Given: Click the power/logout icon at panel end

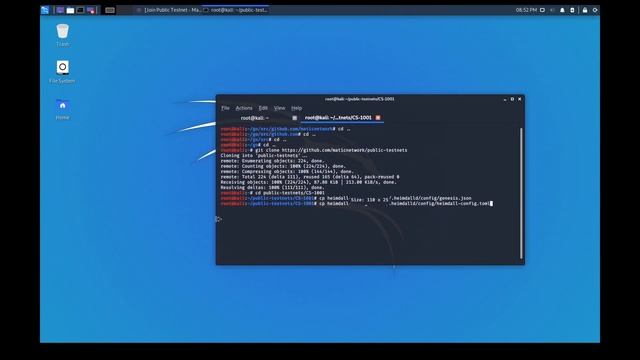Looking at the screenshot, I should (595, 10).
